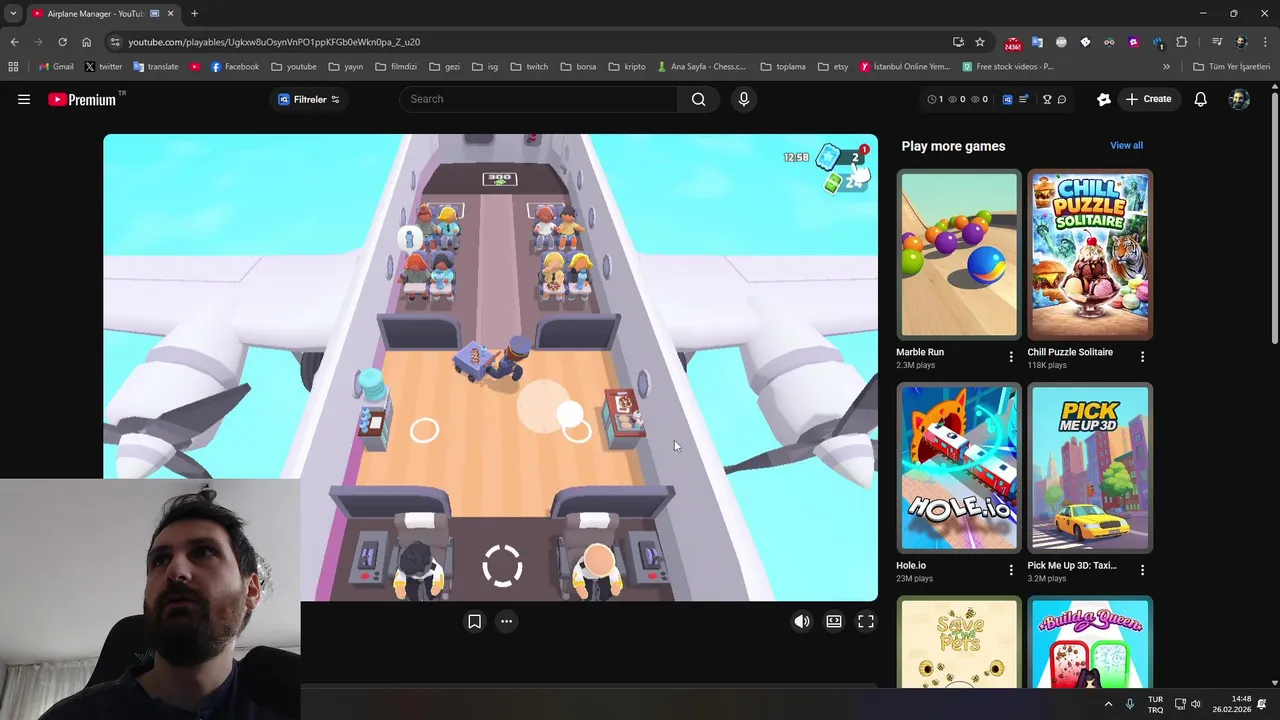Open Pick Me Up 3D options menu
1280x720 pixels.
1142,570
